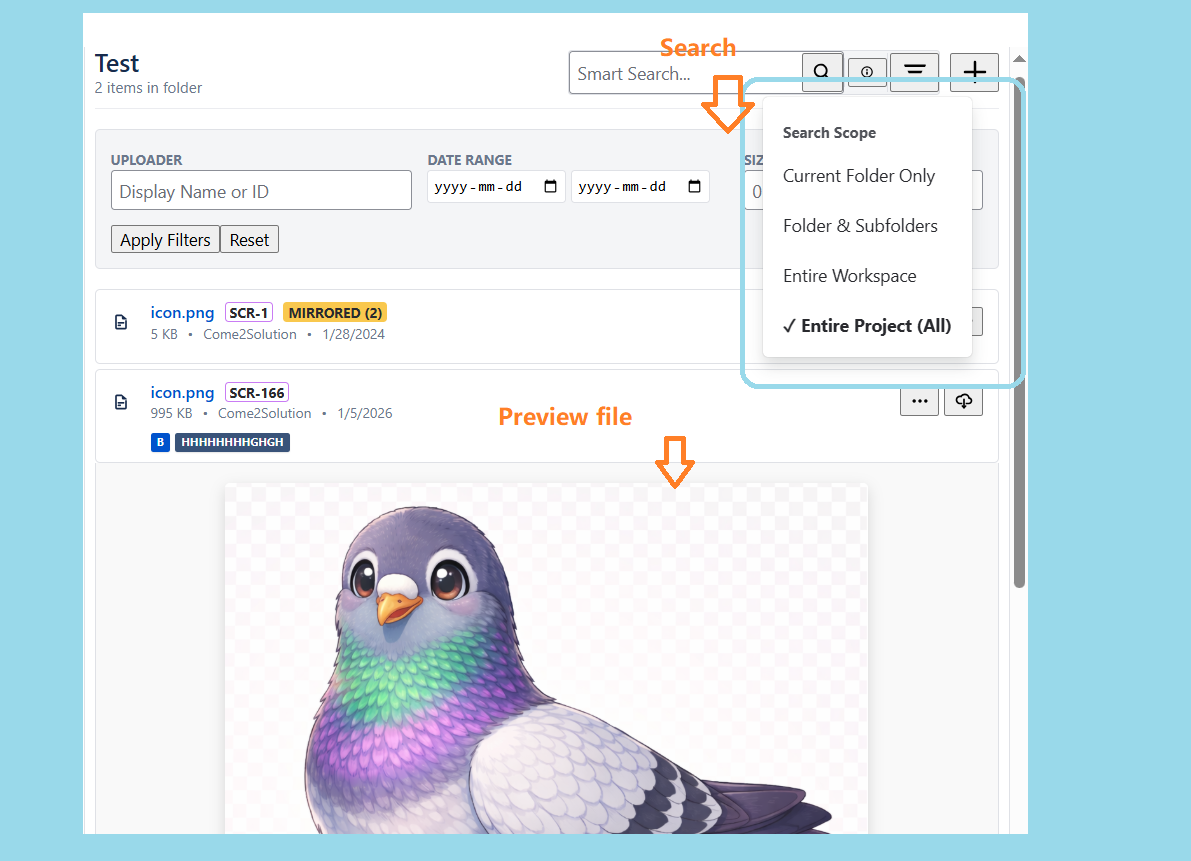This screenshot has width=1191, height=861.
Task: Open the three-dot more options icon
Action: 919,400
